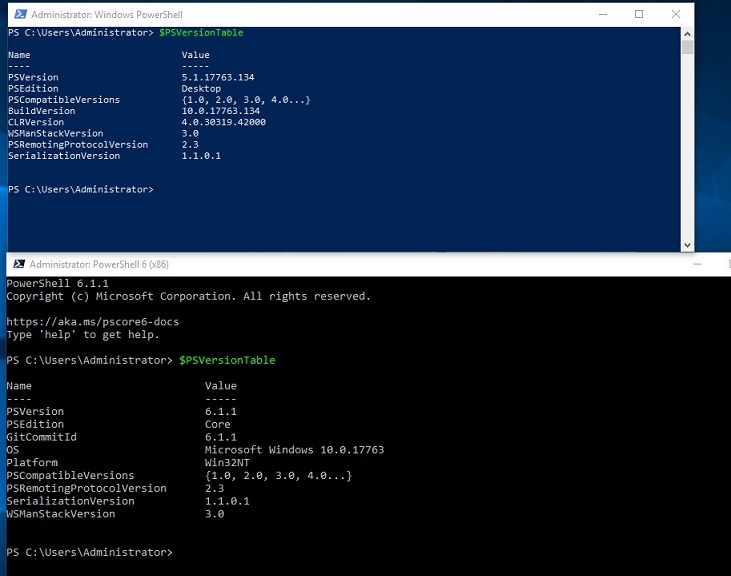Maximize the Windows PowerShell window

639,14
